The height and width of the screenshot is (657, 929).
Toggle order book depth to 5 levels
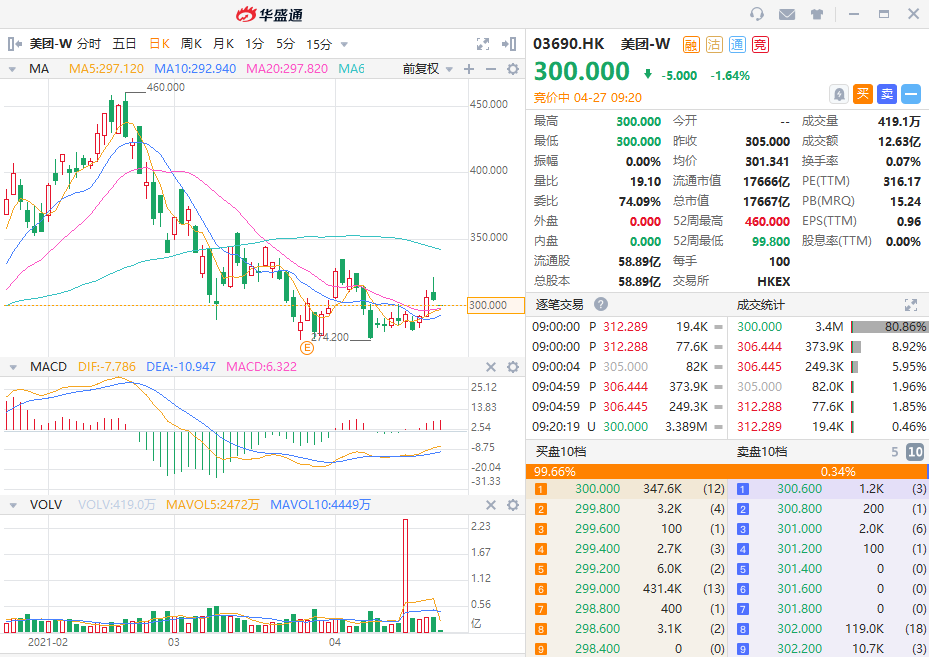(895, 452)
